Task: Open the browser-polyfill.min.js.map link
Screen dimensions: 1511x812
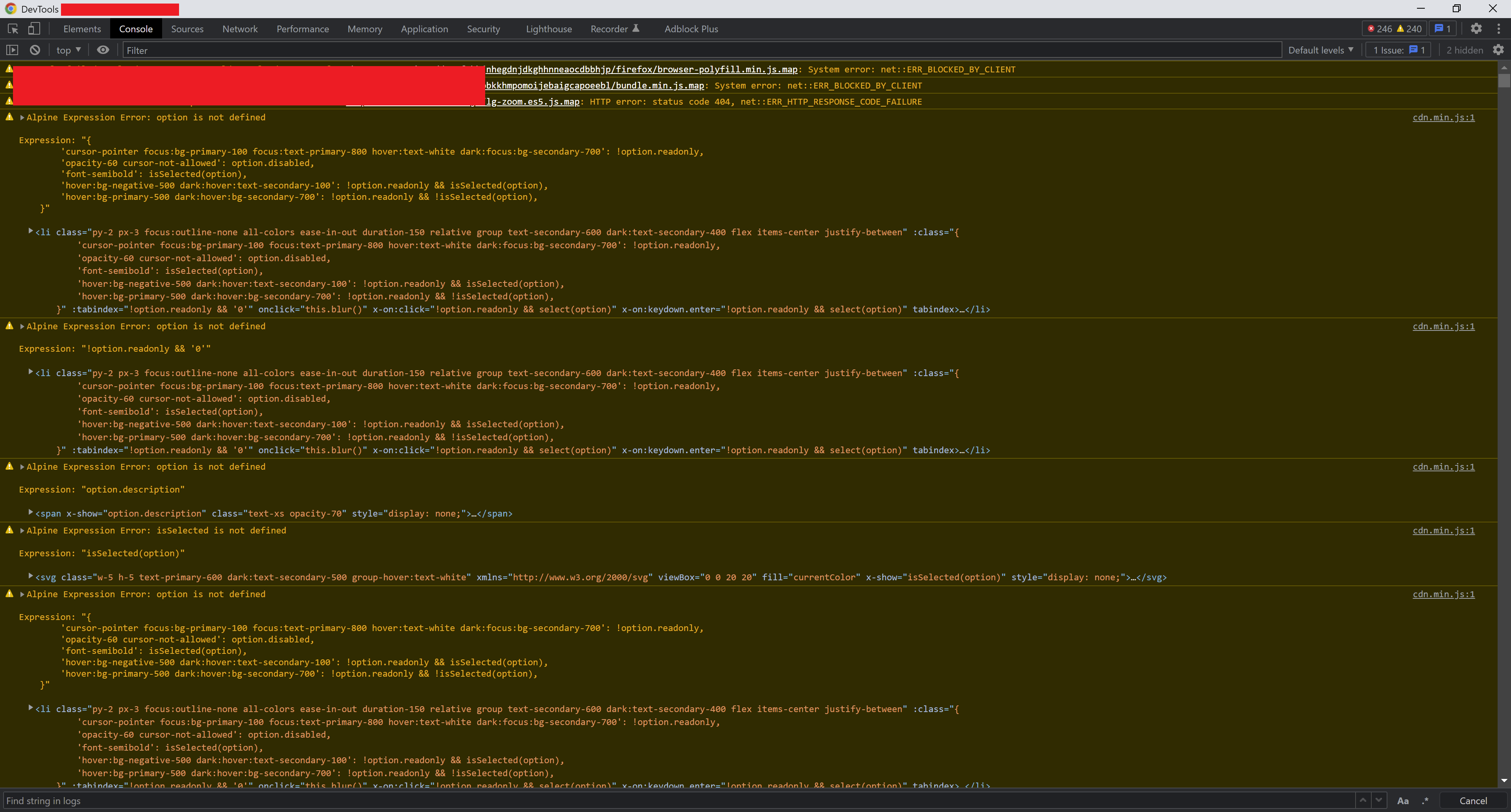Action: click(x=642, y=69)
